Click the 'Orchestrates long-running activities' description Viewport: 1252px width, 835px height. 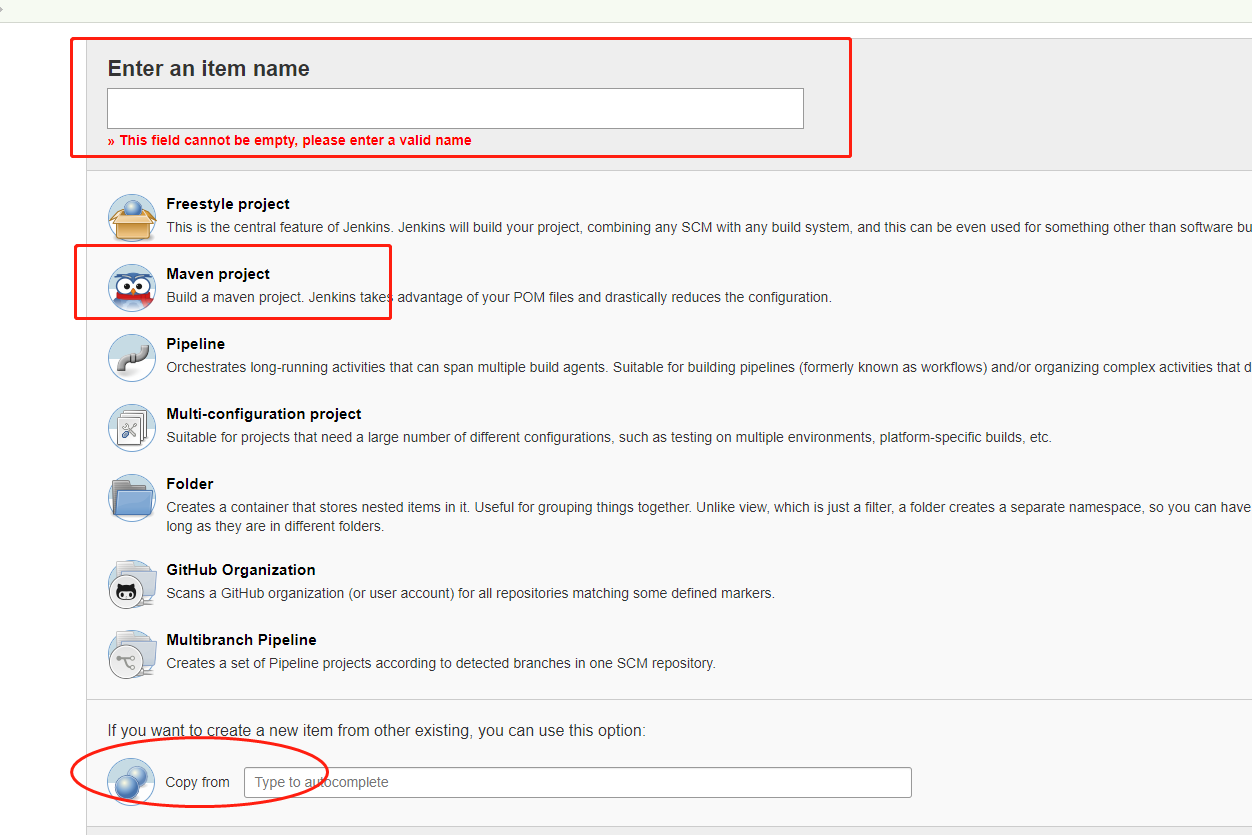coord(709,367)
